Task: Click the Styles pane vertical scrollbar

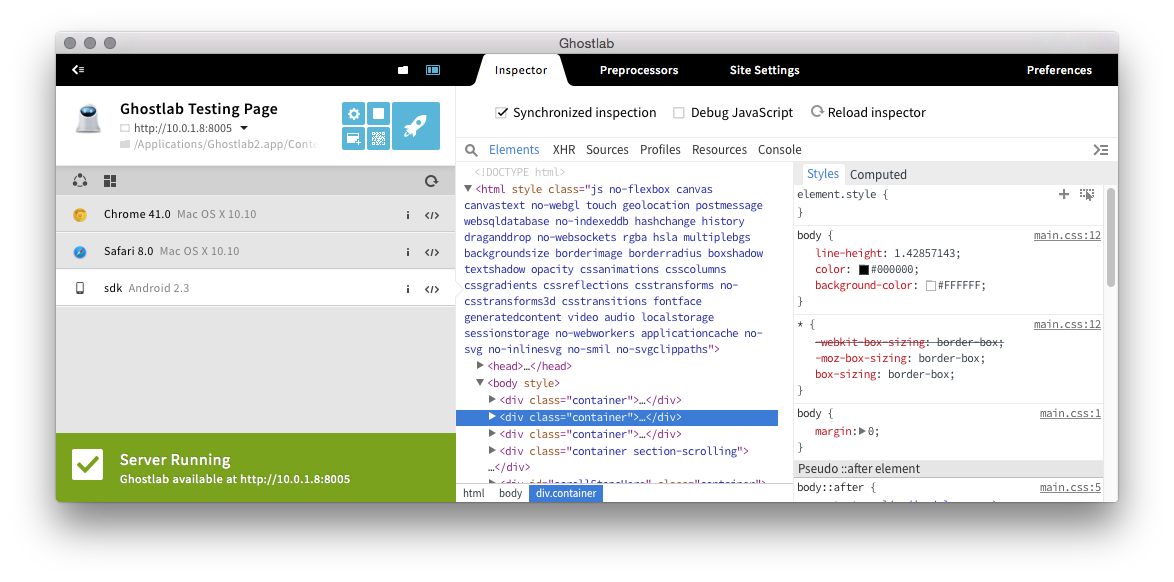Action: tap(1110, 237)
